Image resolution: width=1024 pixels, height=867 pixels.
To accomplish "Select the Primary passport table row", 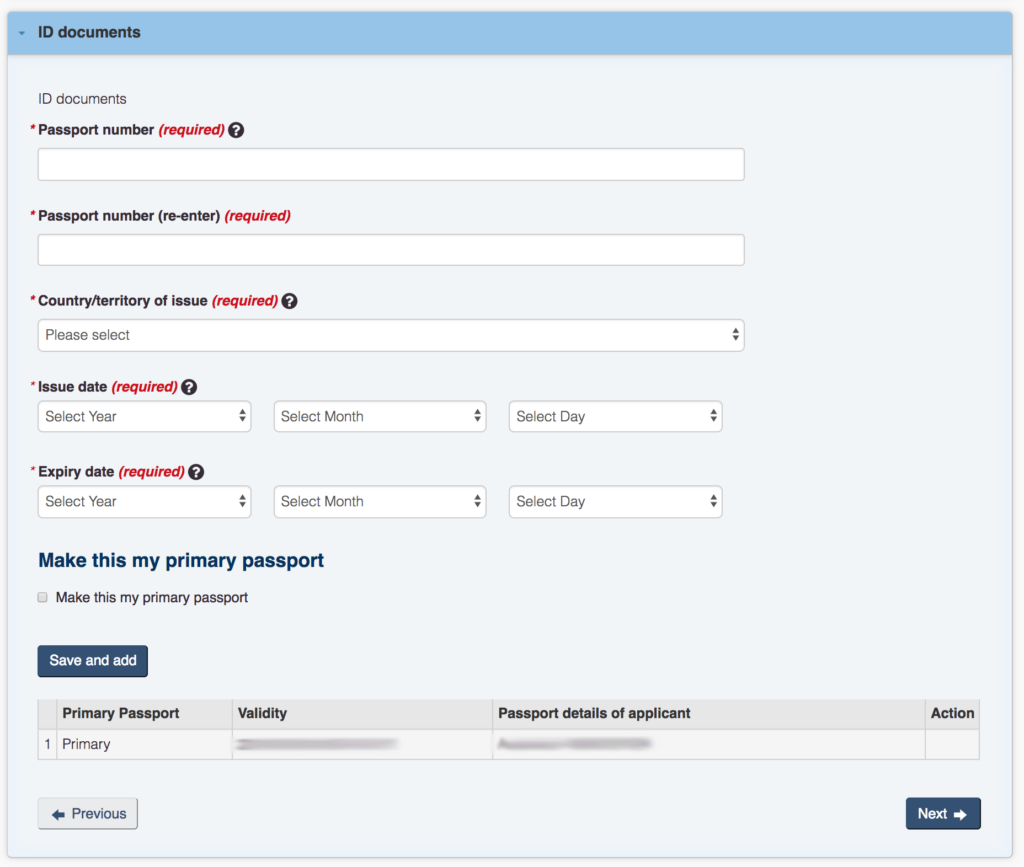I will coord(144,745).
